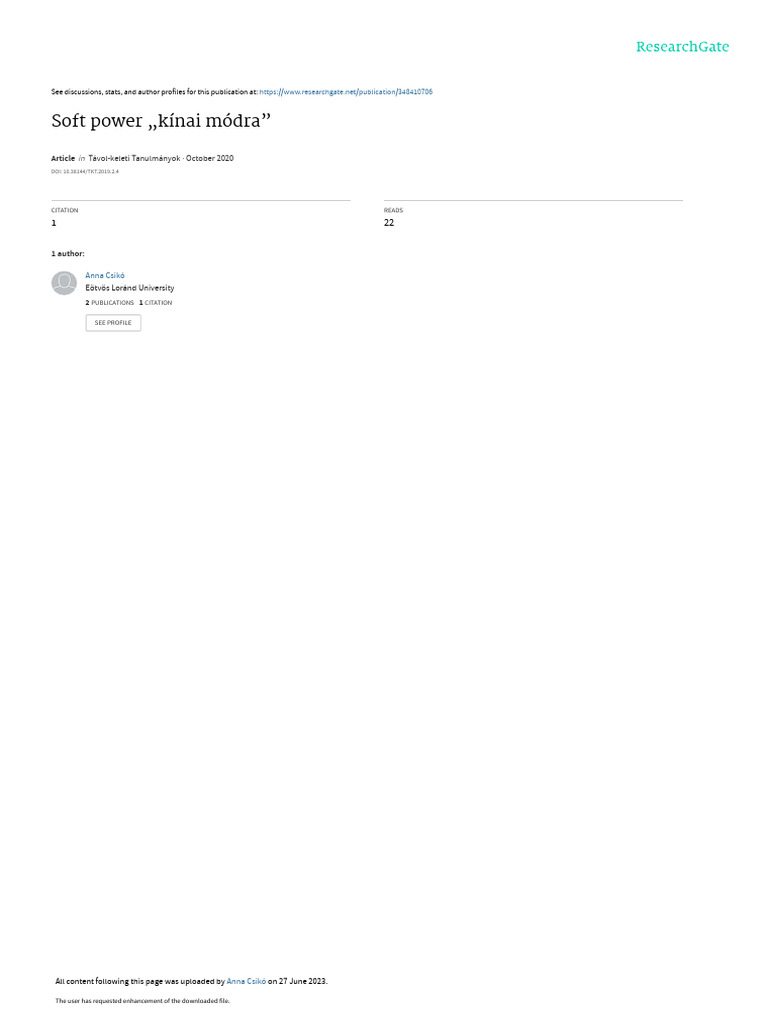
Task: Click the CITATION count label
Action: click(65, 210)
